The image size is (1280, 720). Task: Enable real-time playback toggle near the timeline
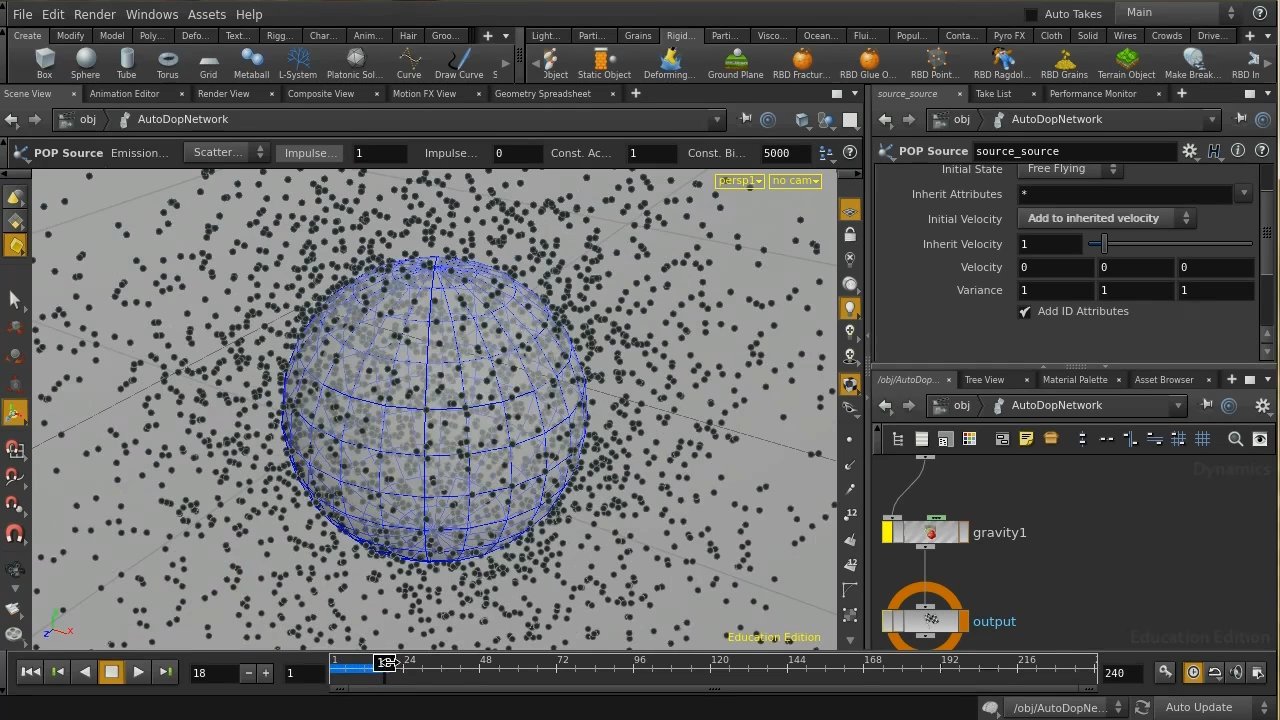pyautogui.click(x=1193, y=672)
